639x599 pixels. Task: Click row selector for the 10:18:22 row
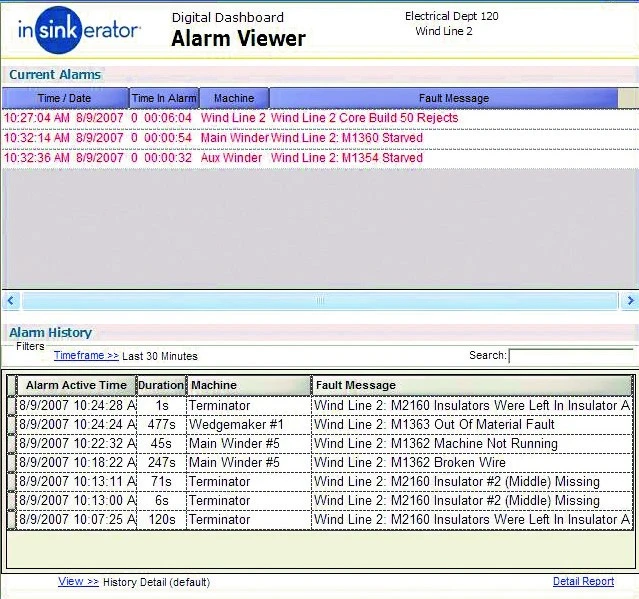tap(12, 463)
